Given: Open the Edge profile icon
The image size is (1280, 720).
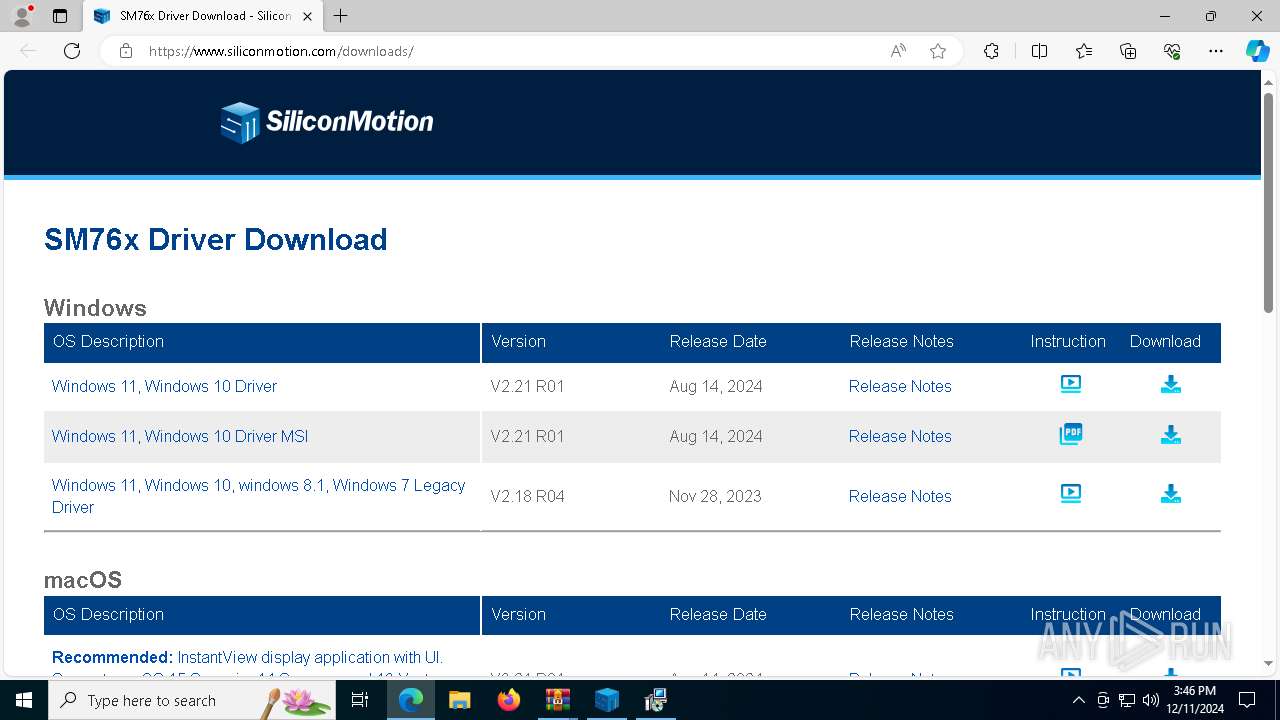Looking at the screenshot, I should point(22,16).
